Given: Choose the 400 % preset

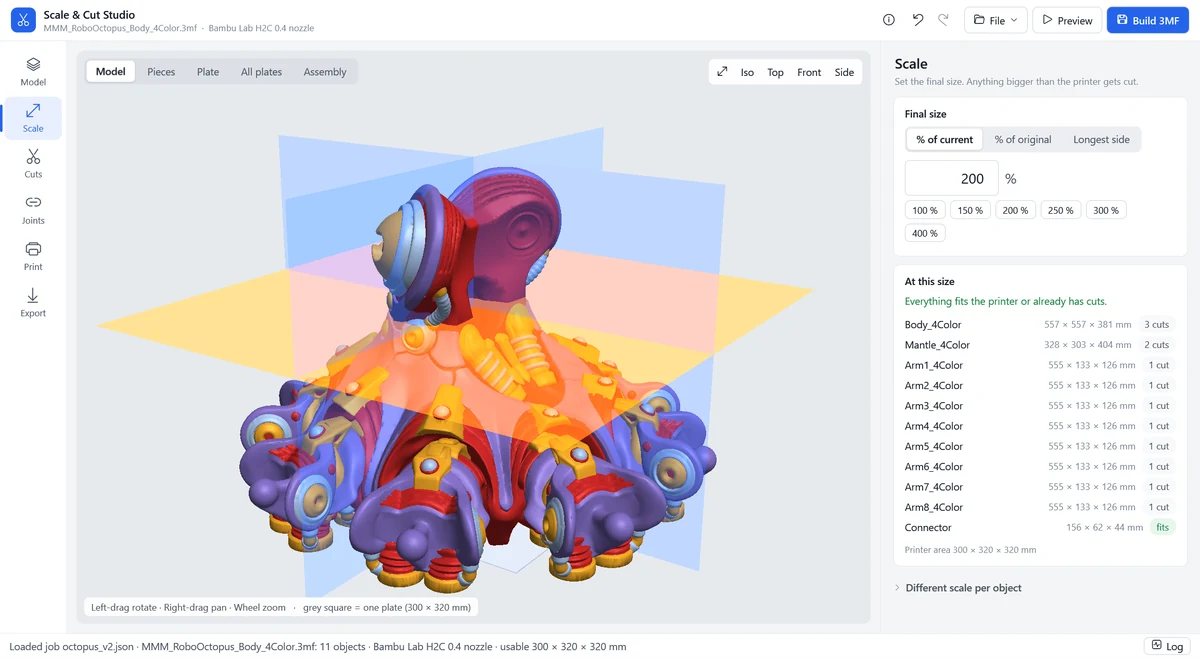Looking at the screenshot, I should [x=925, y=233].
